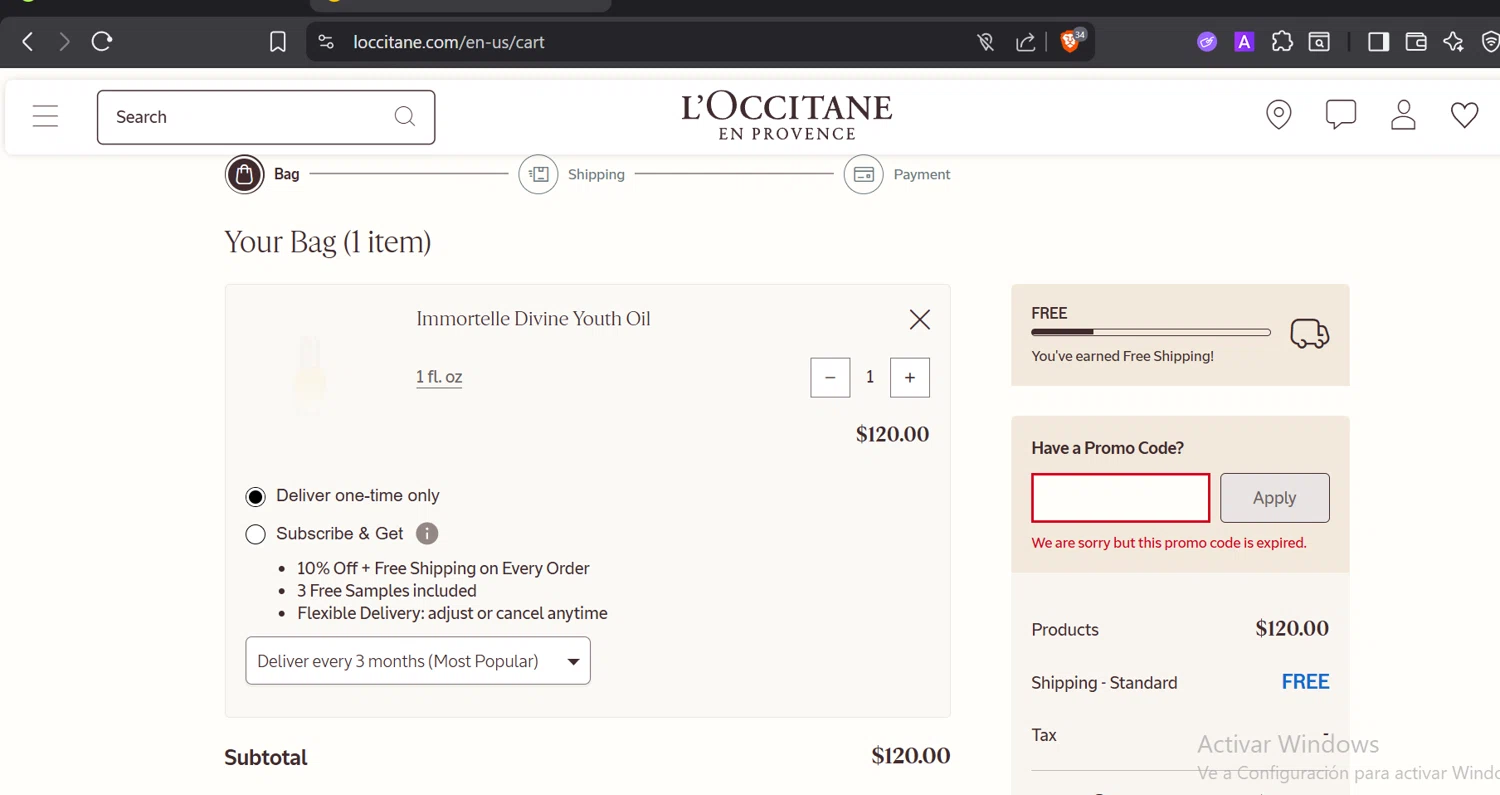Click Shipping - Standard label

(1104, 683)
